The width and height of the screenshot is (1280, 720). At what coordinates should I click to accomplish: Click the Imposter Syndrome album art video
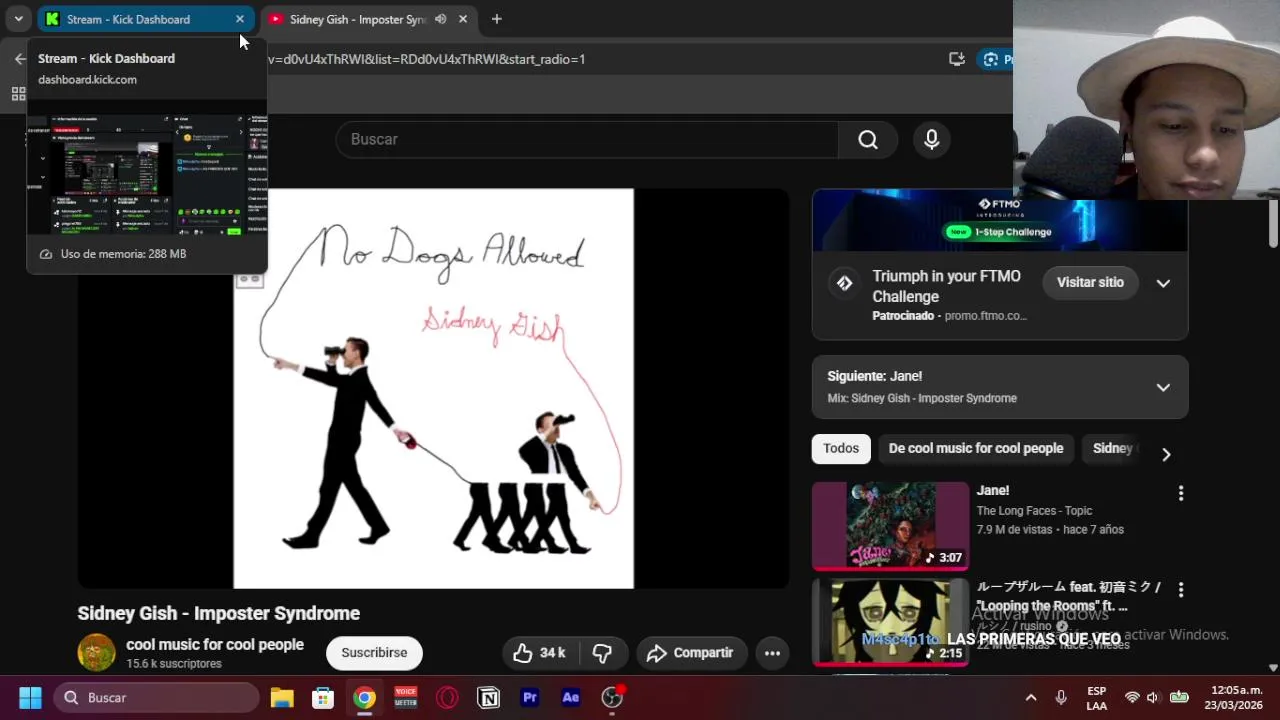(x=433, y=389)
